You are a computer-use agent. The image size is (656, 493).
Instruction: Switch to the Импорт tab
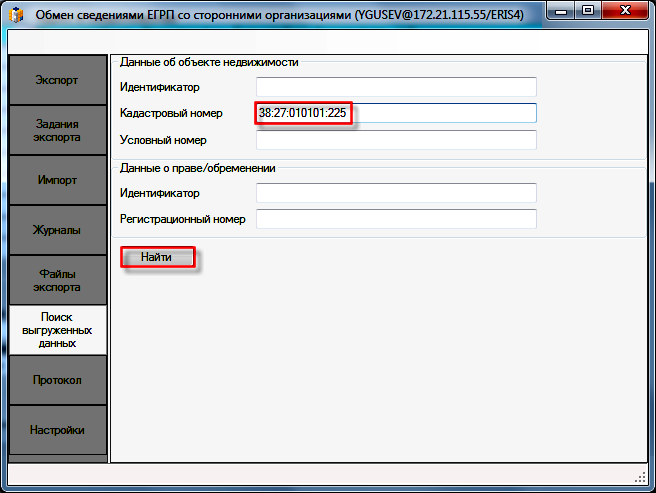point(58,180)
